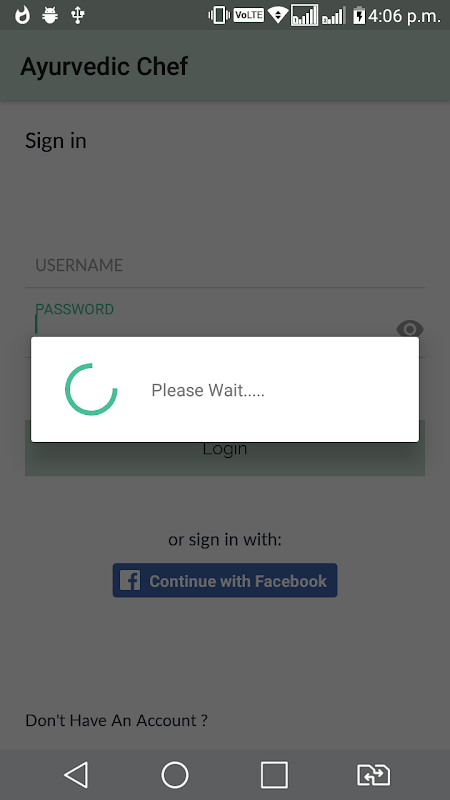
Task: Tap the VoLTE indicator icon
Action: (248, 15)
